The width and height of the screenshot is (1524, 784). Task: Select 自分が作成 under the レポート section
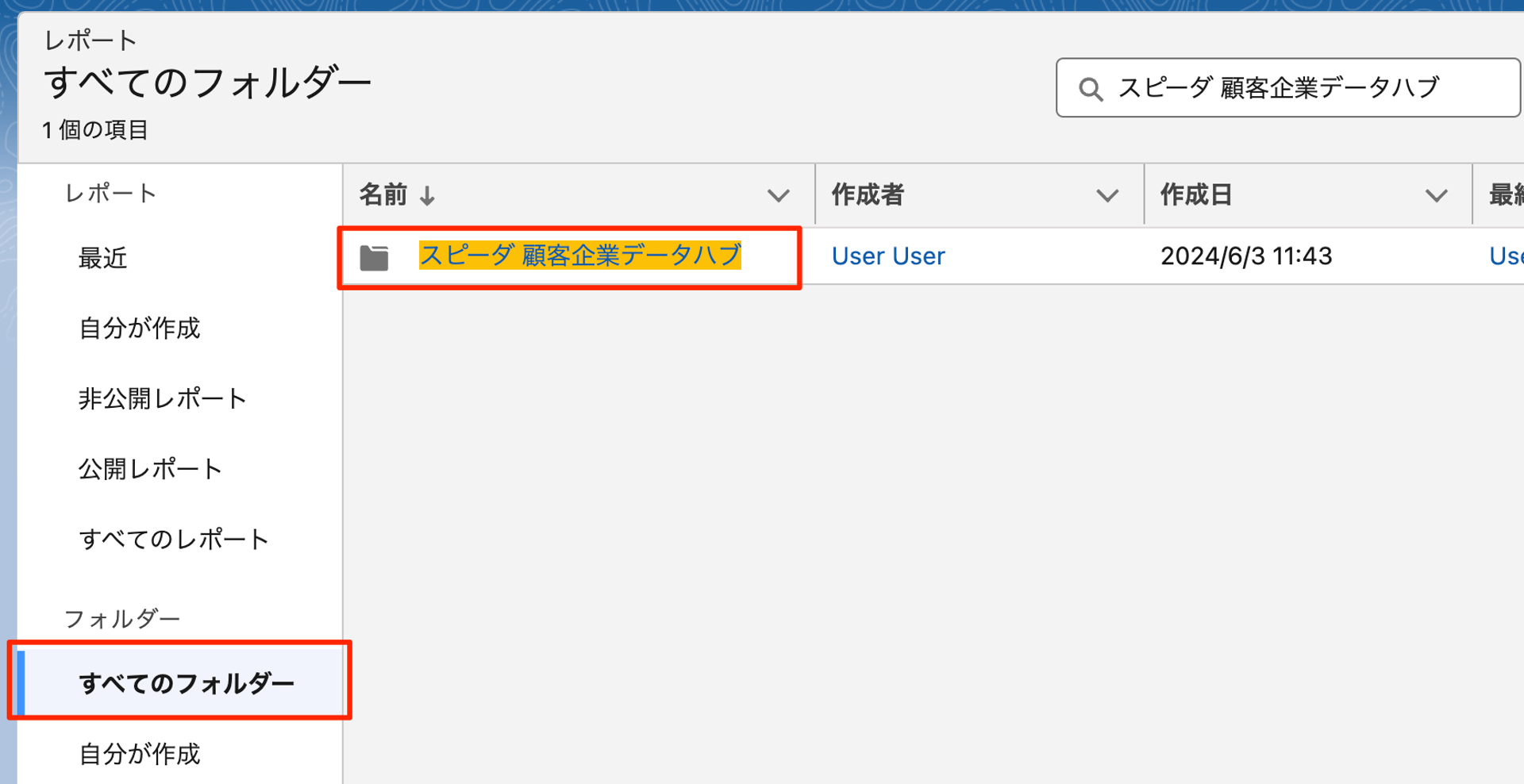pyautogui.click(x=139, y=329)
